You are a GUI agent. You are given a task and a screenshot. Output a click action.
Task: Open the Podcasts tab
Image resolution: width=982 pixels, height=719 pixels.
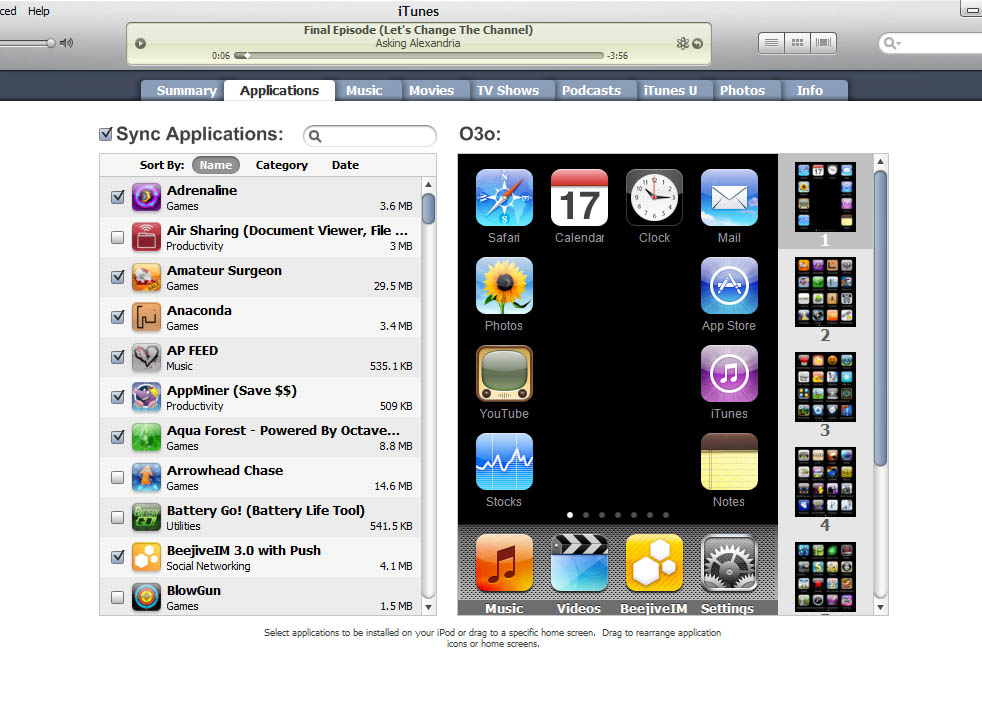click(595, 89)
